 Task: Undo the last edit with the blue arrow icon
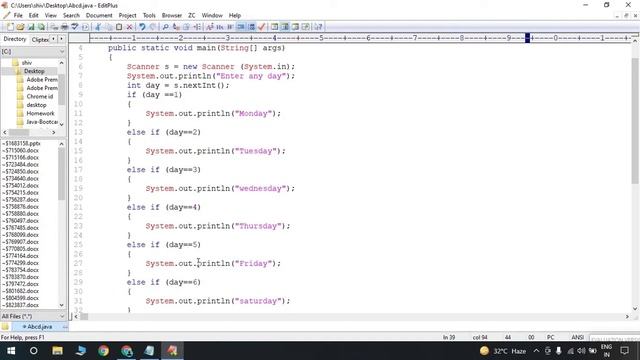[142, 27]
